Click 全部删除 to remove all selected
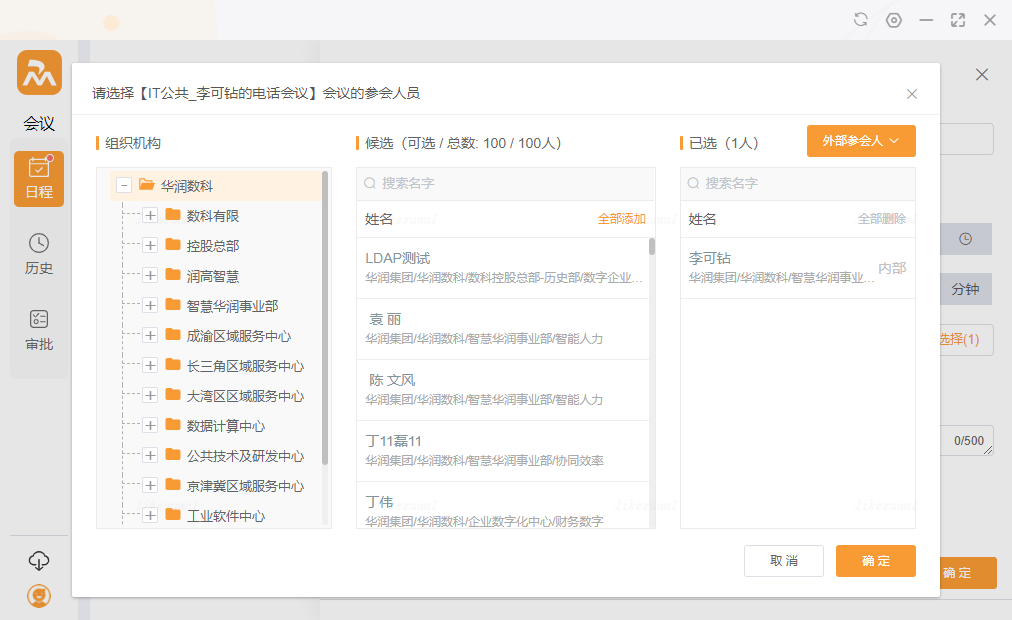Image resolution: width=1012 pixels, height=620 pixels. pos(881,219)
